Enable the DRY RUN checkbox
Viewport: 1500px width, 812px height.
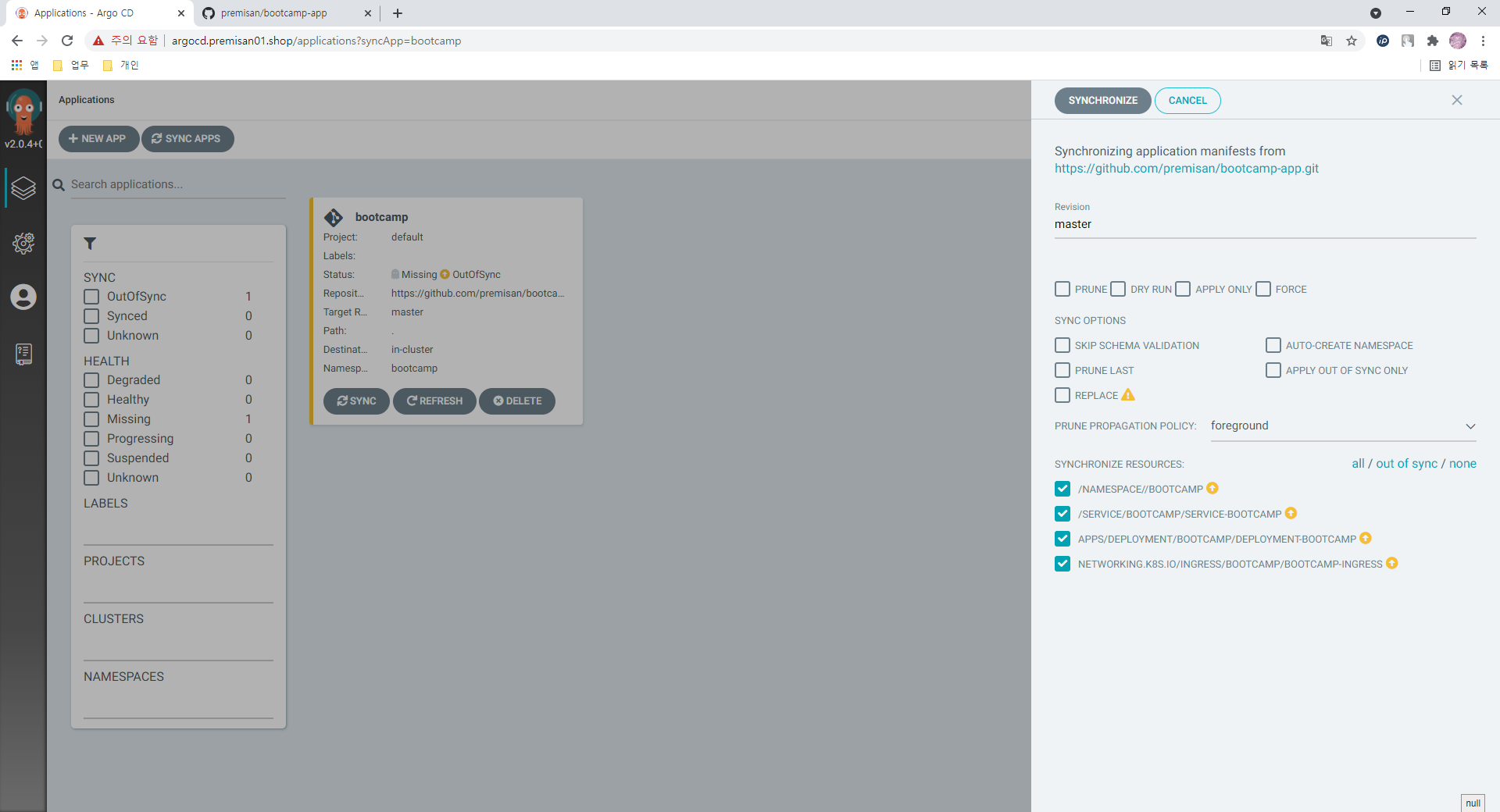tap(1118, 289)
